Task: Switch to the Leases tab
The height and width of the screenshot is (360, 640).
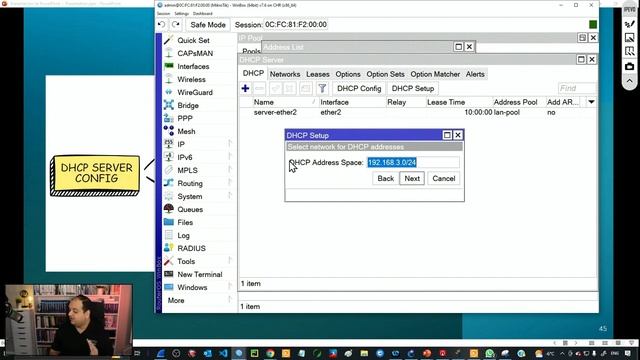Action: click(318, 74)
